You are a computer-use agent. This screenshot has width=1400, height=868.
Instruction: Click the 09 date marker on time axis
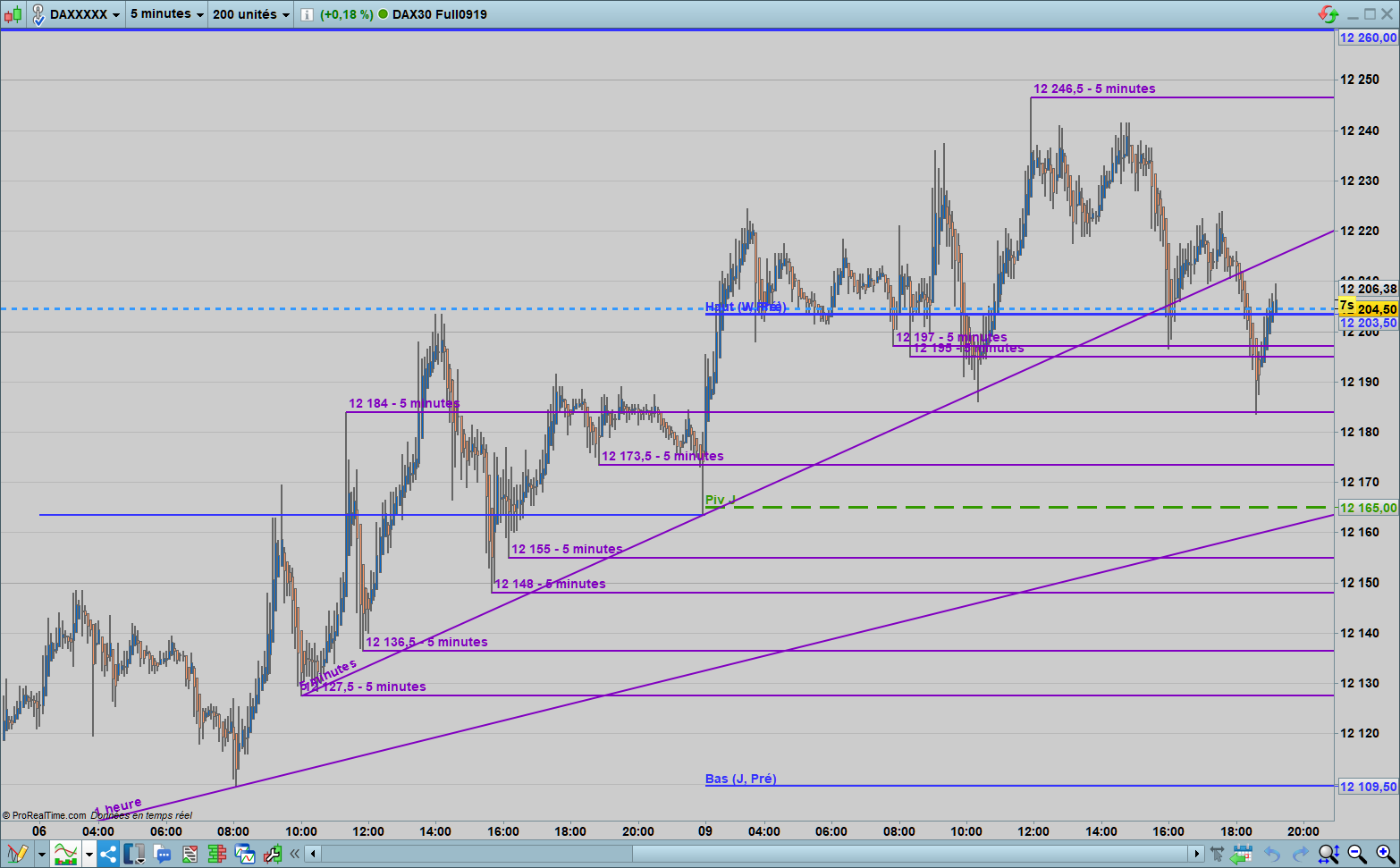pos(705,831)
